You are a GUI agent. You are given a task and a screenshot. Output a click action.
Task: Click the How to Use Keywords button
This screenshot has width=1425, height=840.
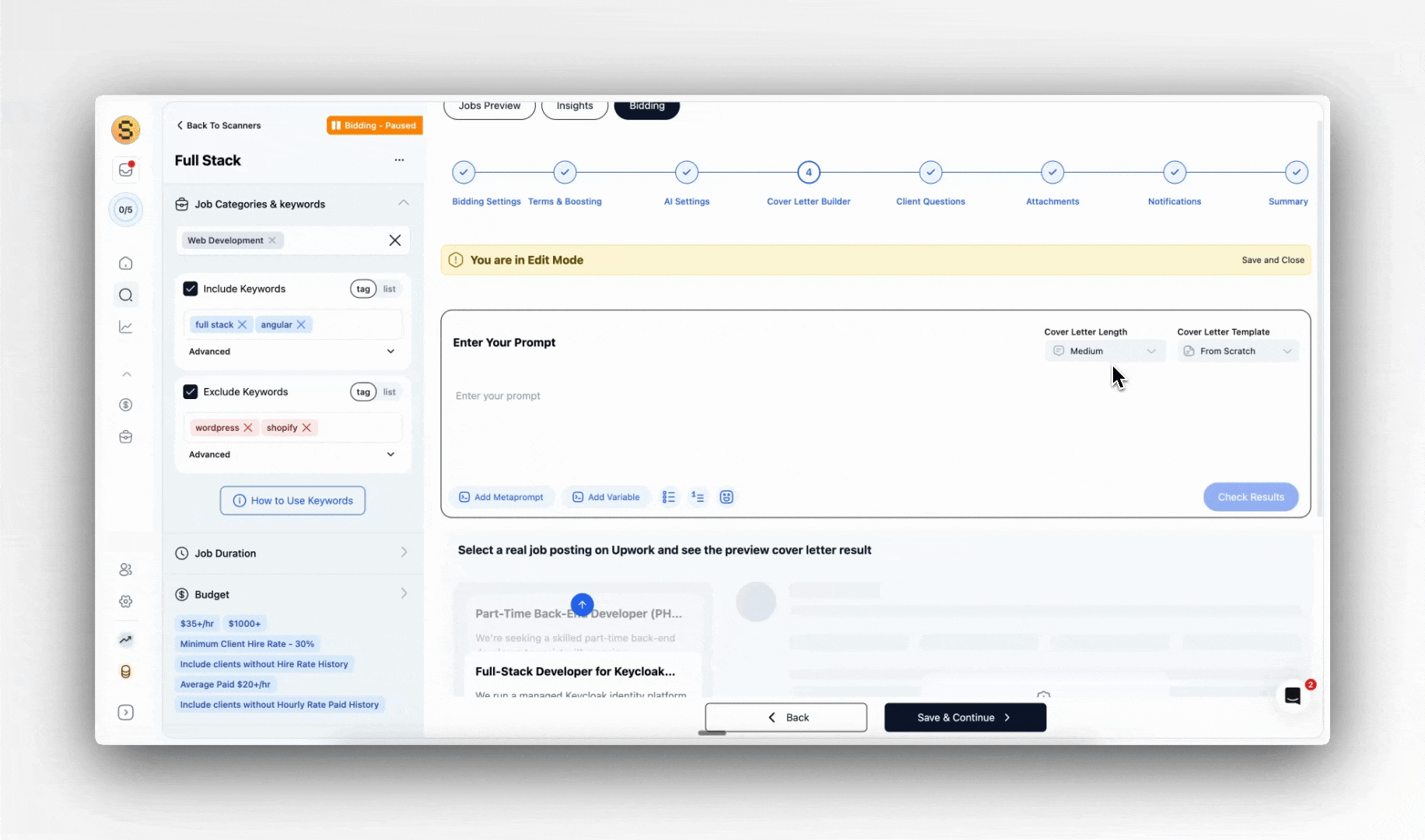(292, 500)
